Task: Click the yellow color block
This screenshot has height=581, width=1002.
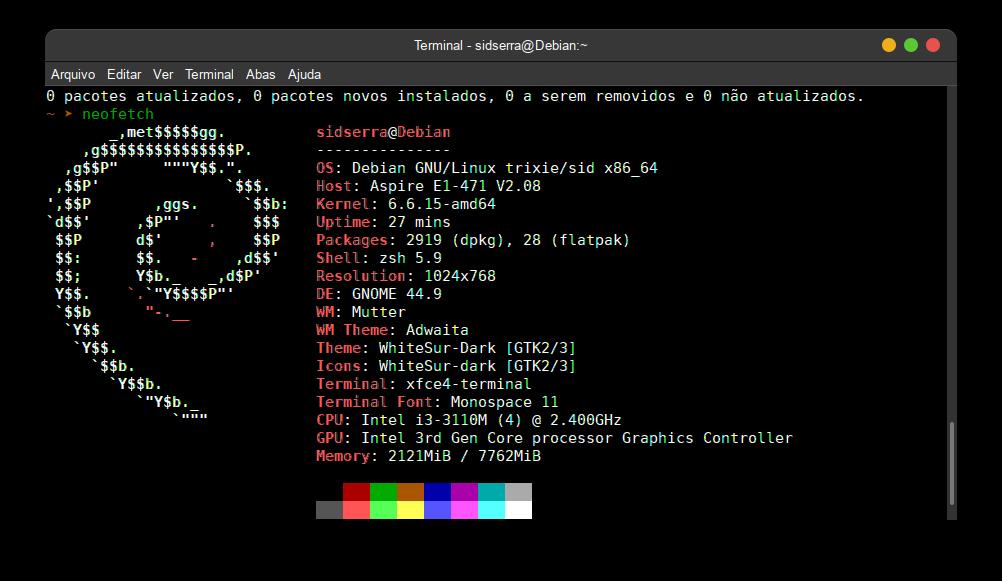Action: click(x=410, y=509)
